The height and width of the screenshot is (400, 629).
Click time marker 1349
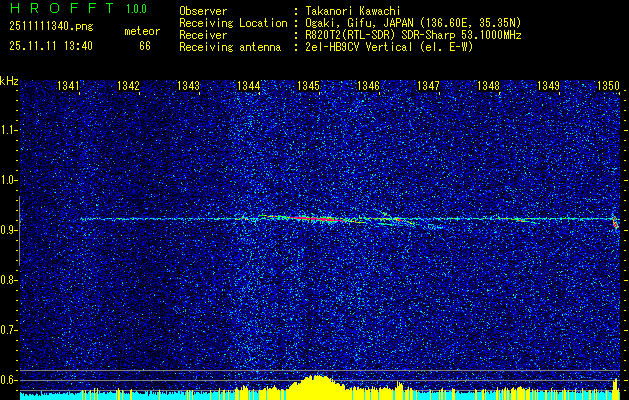tap(548, 85)
